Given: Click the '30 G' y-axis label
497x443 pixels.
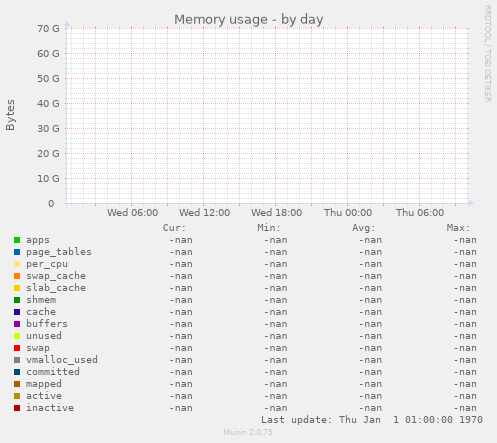Looking at the screenshot, I should pyautogui.click(x=48, y=129).
